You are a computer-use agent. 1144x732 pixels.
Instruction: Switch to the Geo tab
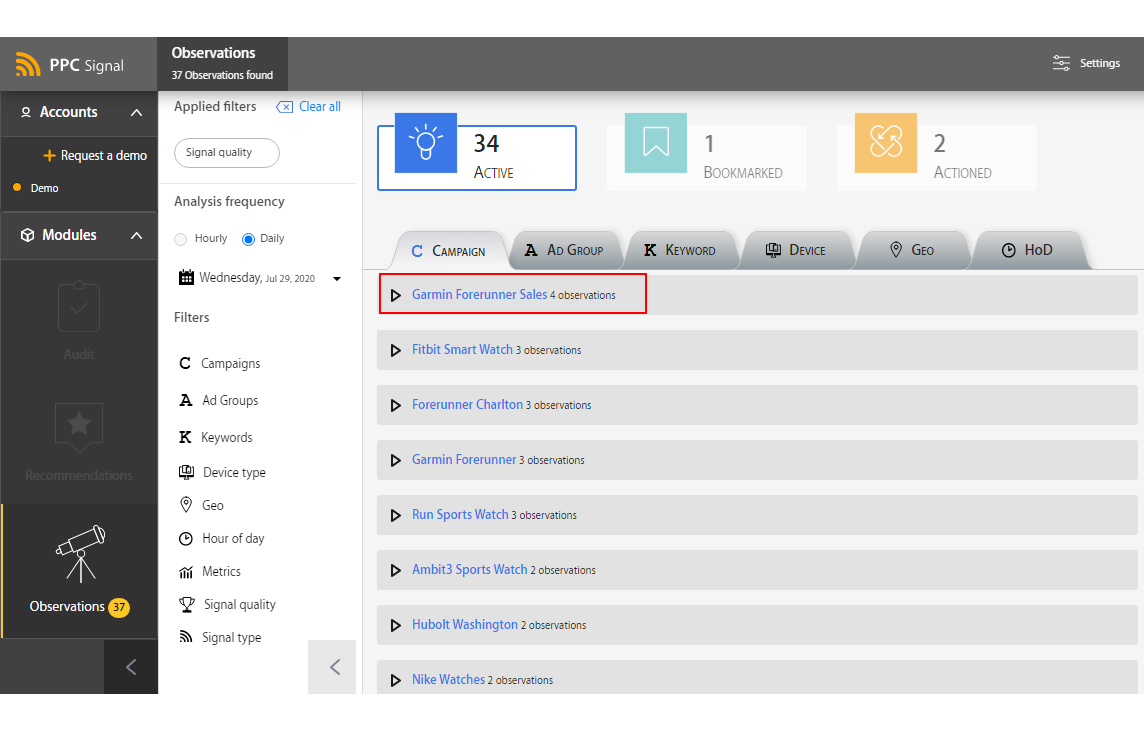pos(912,250)
